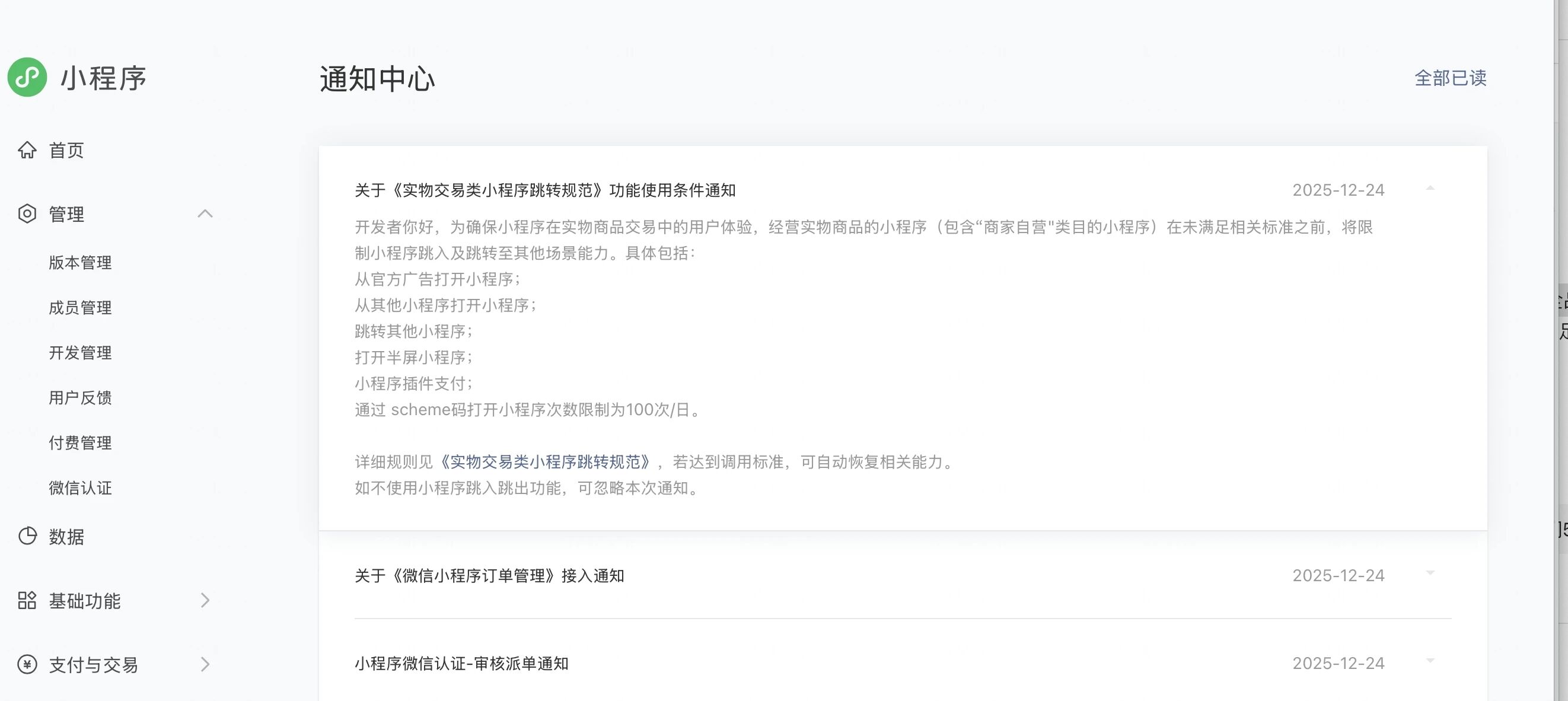Collapse the 管理 menu chevron

[x=205, y=214]
